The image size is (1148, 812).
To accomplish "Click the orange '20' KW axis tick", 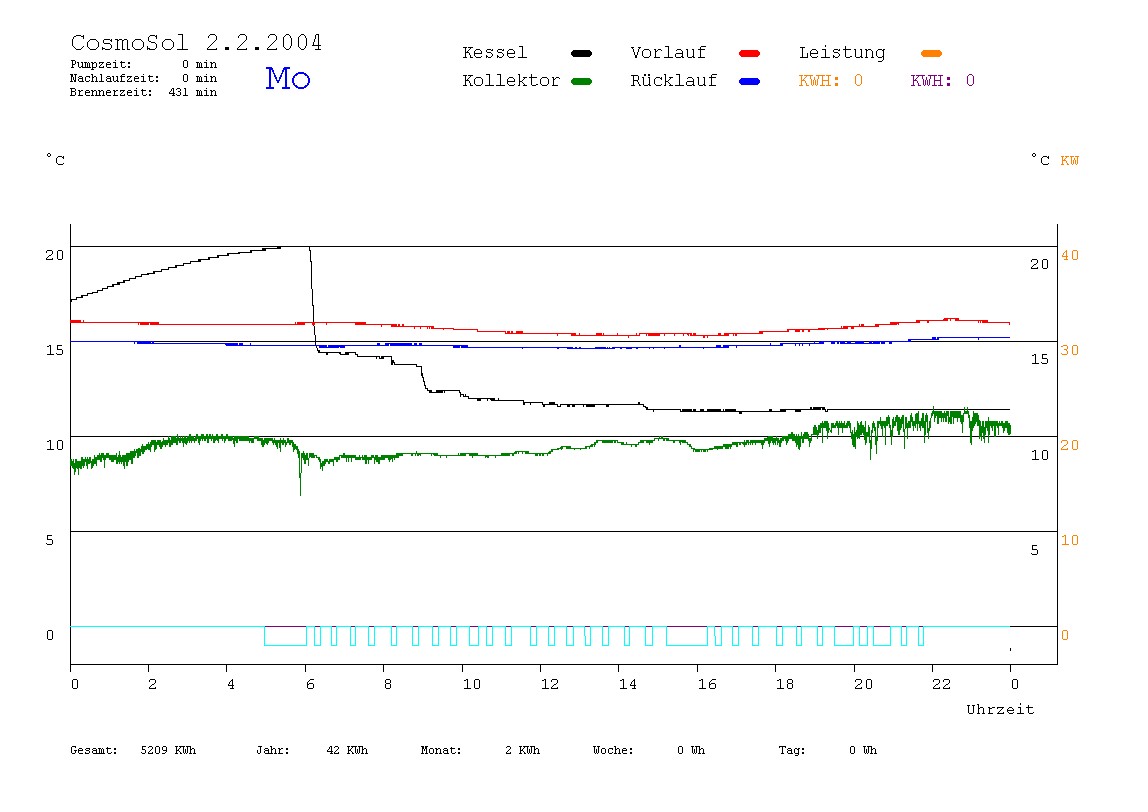I will point(1070,446).
